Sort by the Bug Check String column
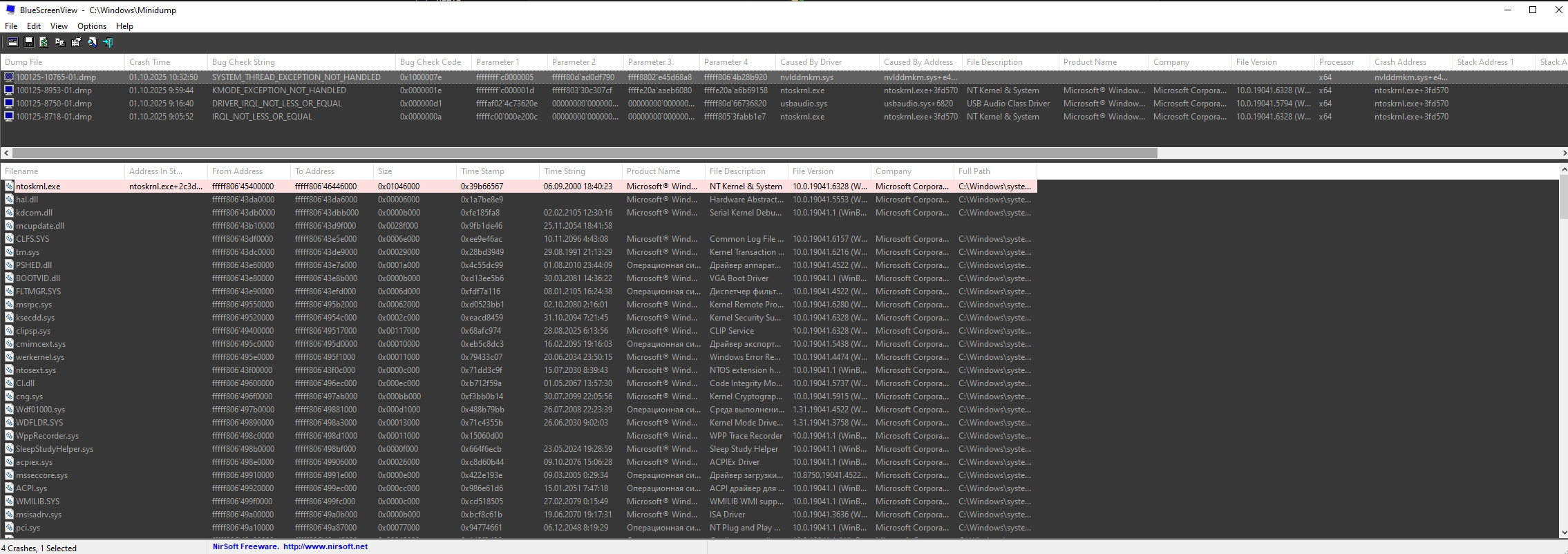This screenshot has width=1568, height=554. pos(301,61)
